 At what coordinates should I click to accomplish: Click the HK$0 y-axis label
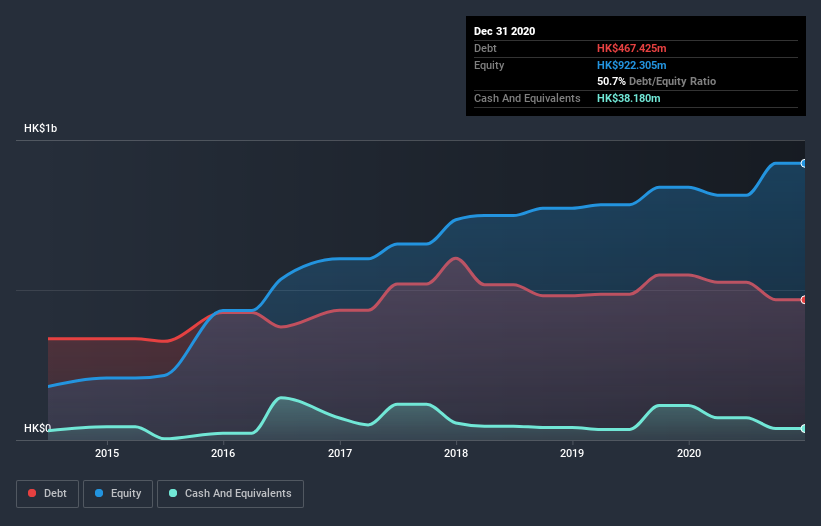[37, 428]
